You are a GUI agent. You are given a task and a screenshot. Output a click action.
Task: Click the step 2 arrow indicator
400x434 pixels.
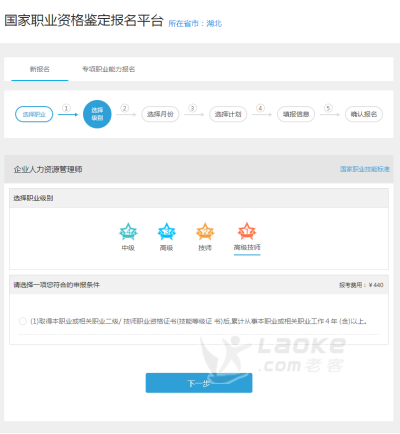coord(126,111)
